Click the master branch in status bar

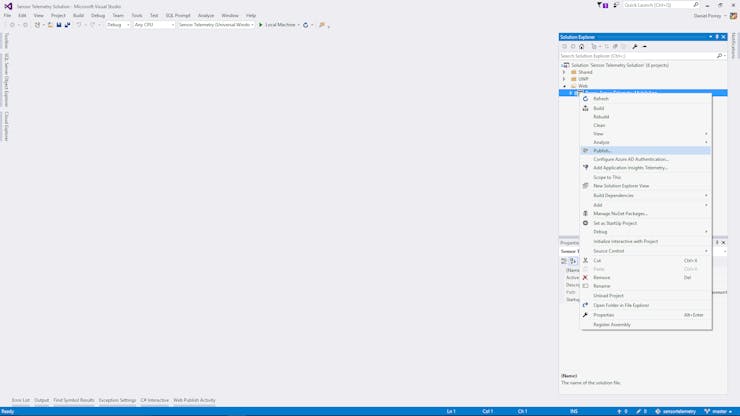(x=718, y=411)
